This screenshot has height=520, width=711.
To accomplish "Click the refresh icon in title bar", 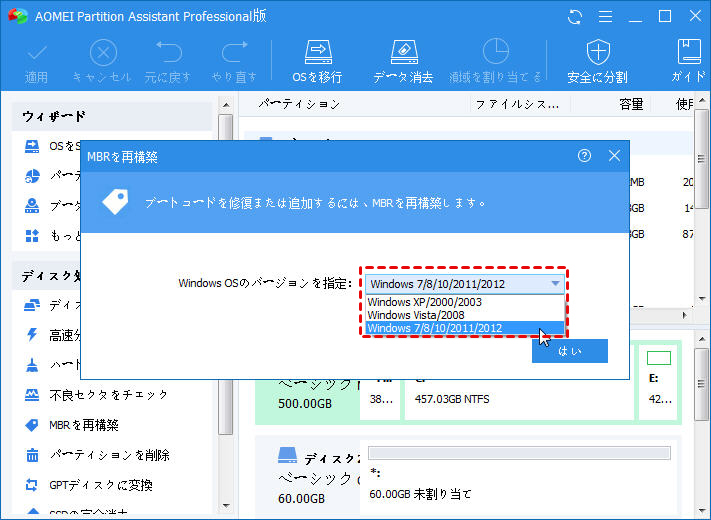I will click(x=575, y=17).
